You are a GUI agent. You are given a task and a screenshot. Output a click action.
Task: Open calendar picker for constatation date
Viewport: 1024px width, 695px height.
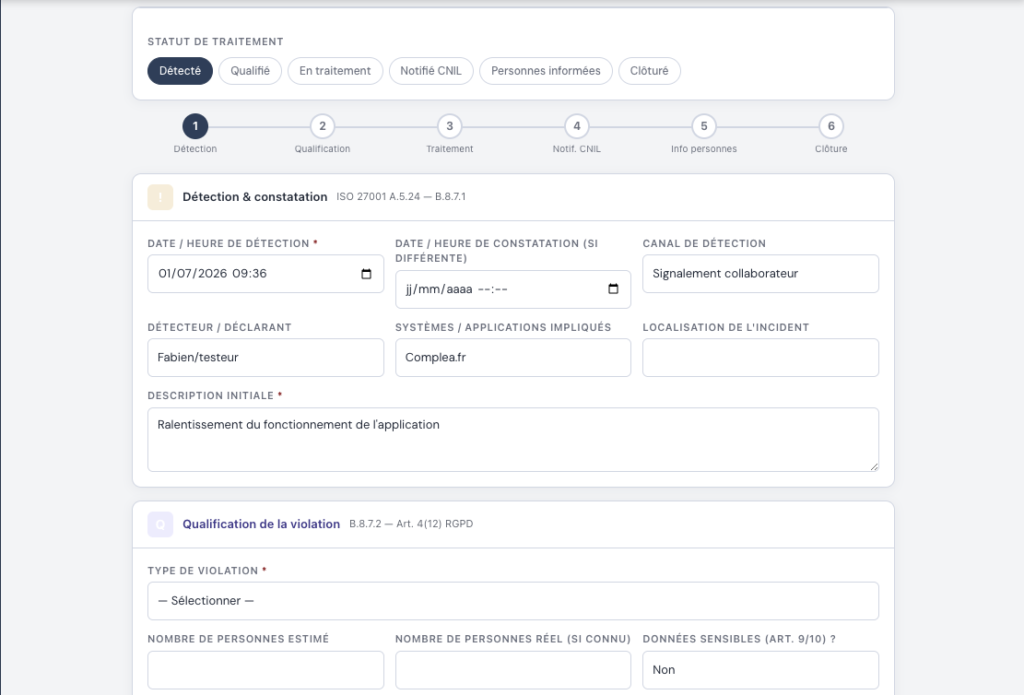[613, 289]
